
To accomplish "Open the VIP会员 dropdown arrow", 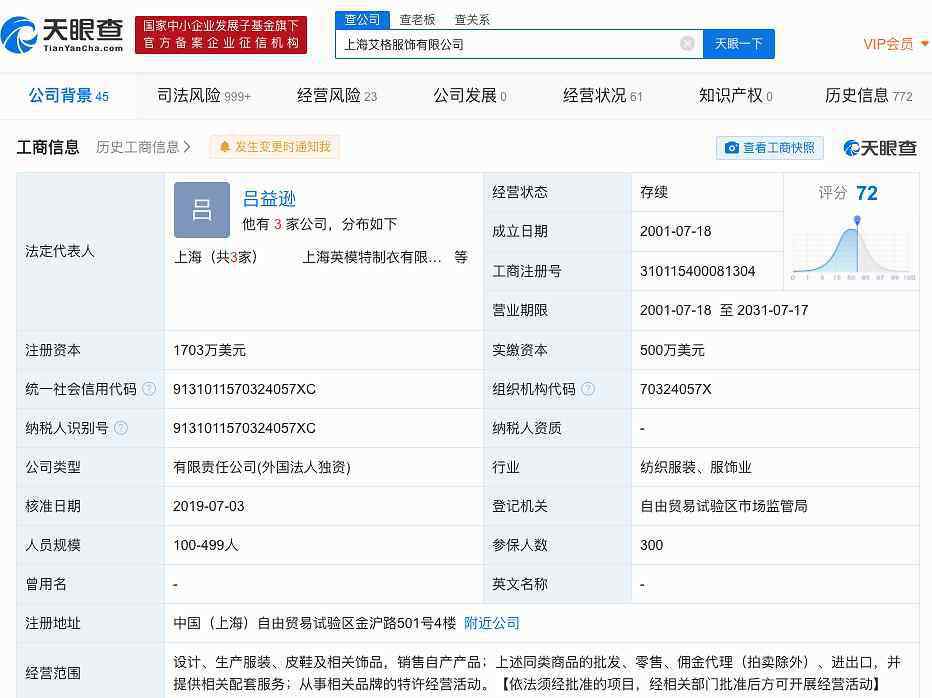I will 924,43.
